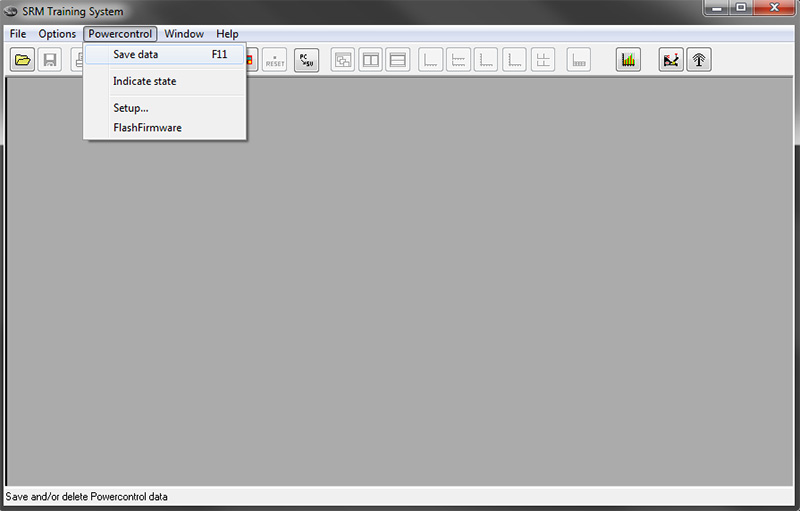This screenshot has width=800, height=511.
Task: Click the tile windows horizontally icon
Action: coord(398,60)
